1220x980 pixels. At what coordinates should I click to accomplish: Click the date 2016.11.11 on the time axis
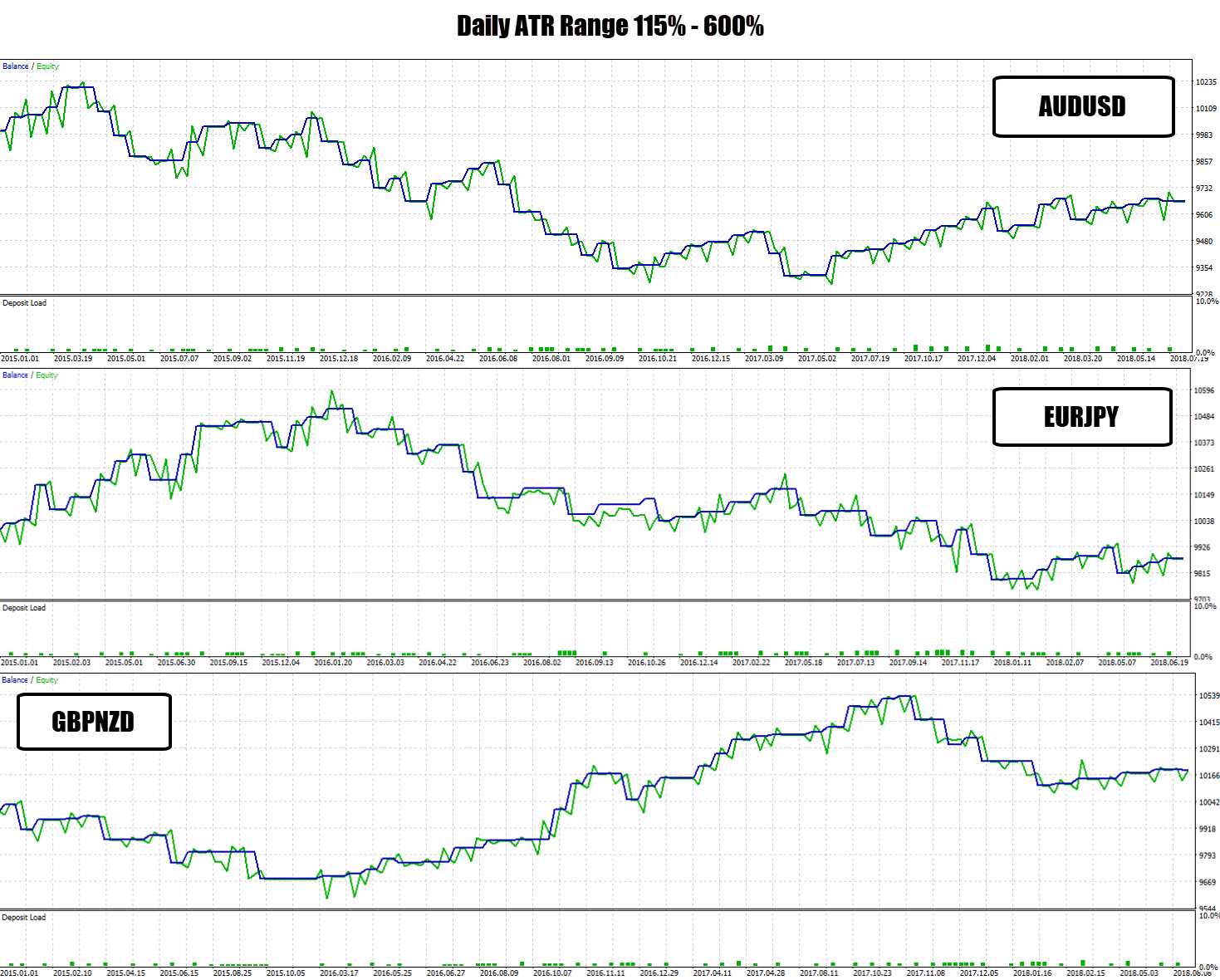[x=606, y=973]
